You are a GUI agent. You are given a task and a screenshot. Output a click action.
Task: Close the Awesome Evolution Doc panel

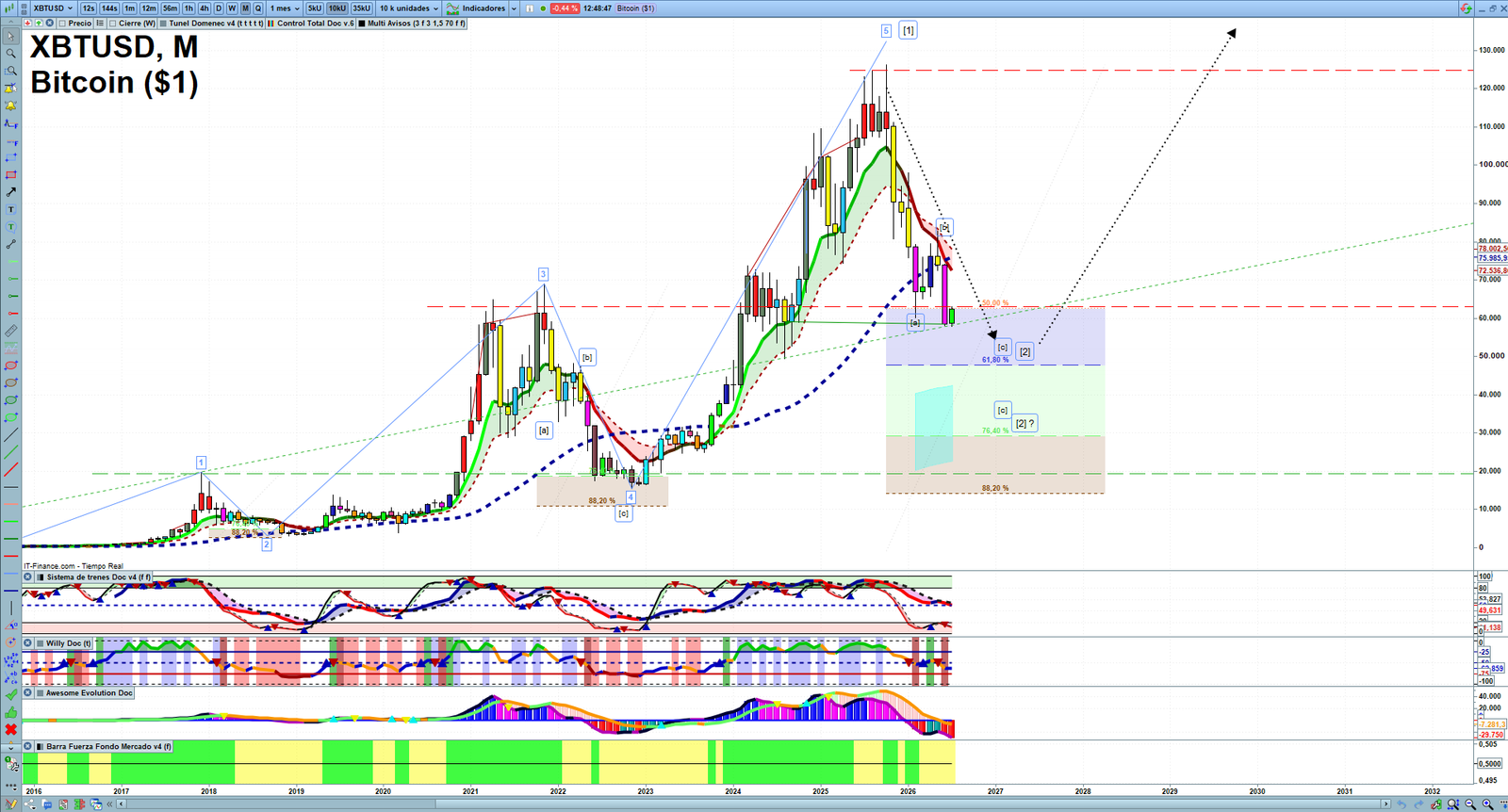[28, 693]
